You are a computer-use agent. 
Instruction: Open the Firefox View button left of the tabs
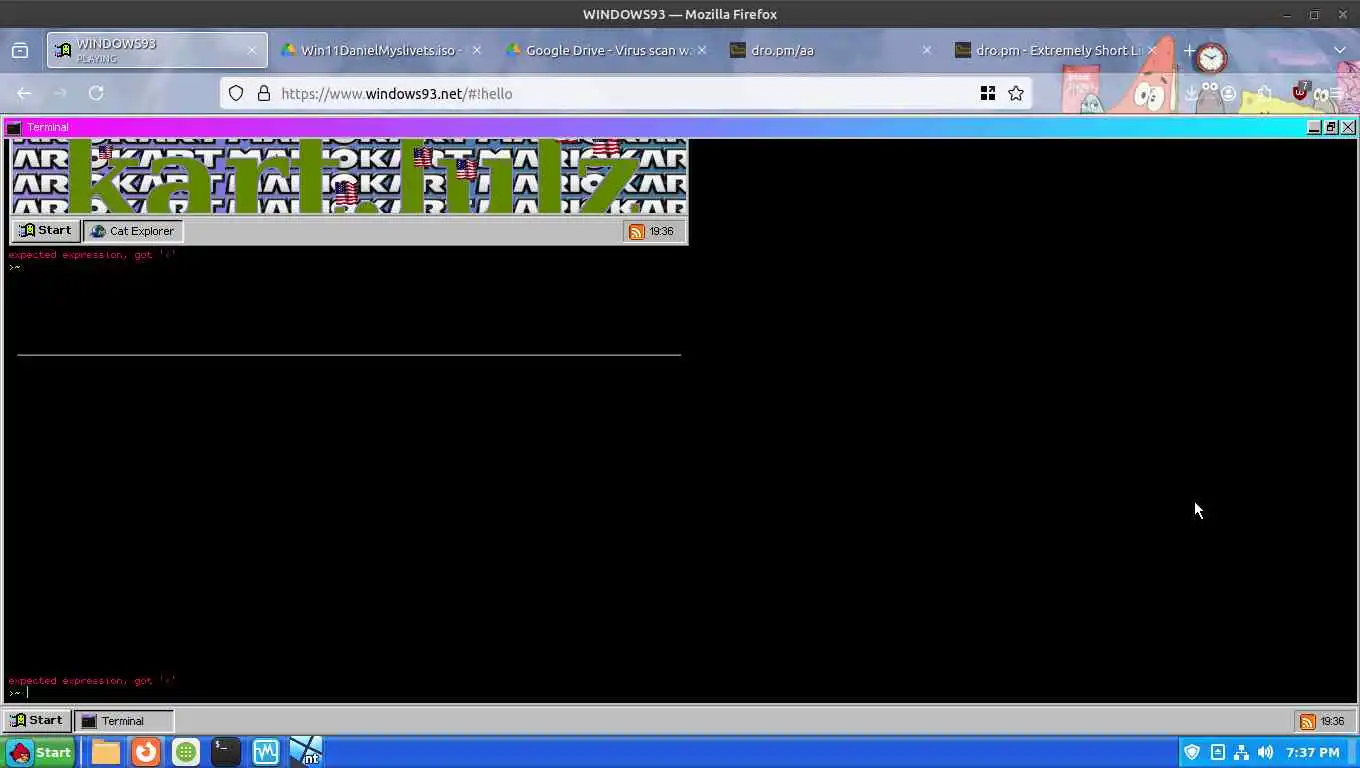point(20,50)
